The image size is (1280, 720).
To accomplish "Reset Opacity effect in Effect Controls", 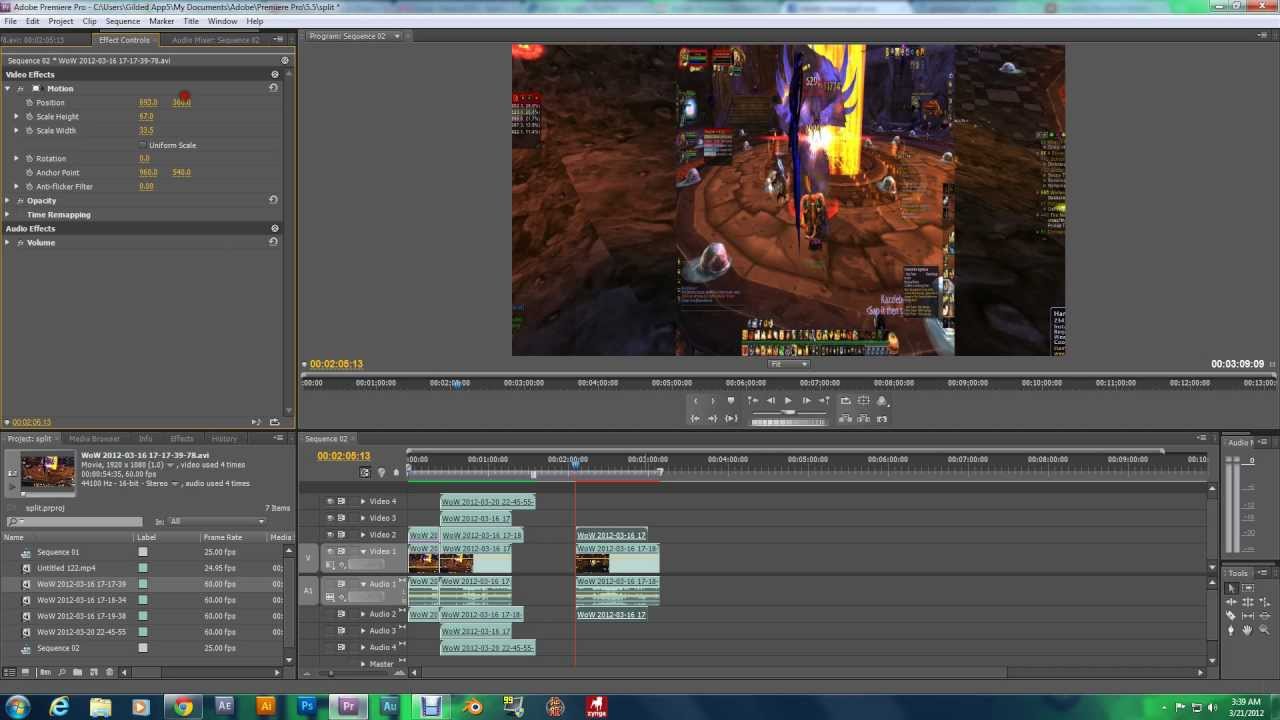I will pos(273,200).
